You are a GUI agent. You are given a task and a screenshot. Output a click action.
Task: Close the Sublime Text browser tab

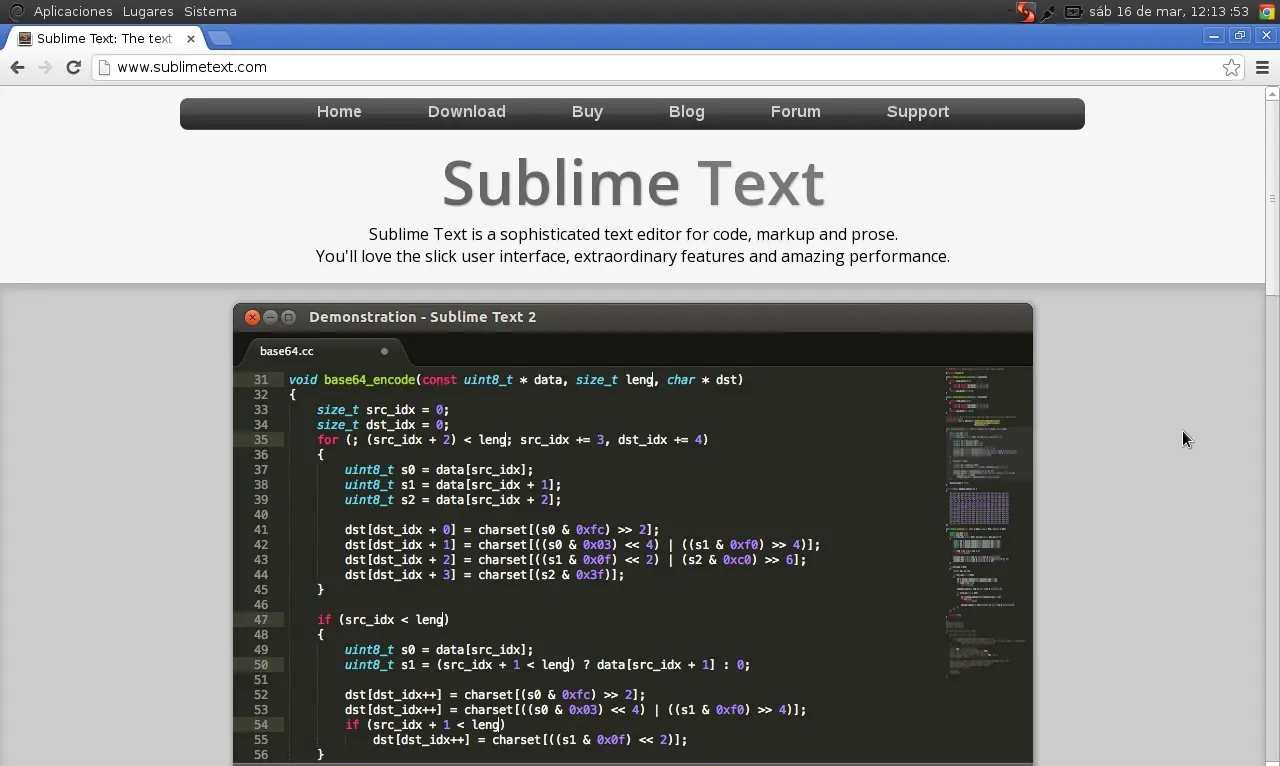191,38
